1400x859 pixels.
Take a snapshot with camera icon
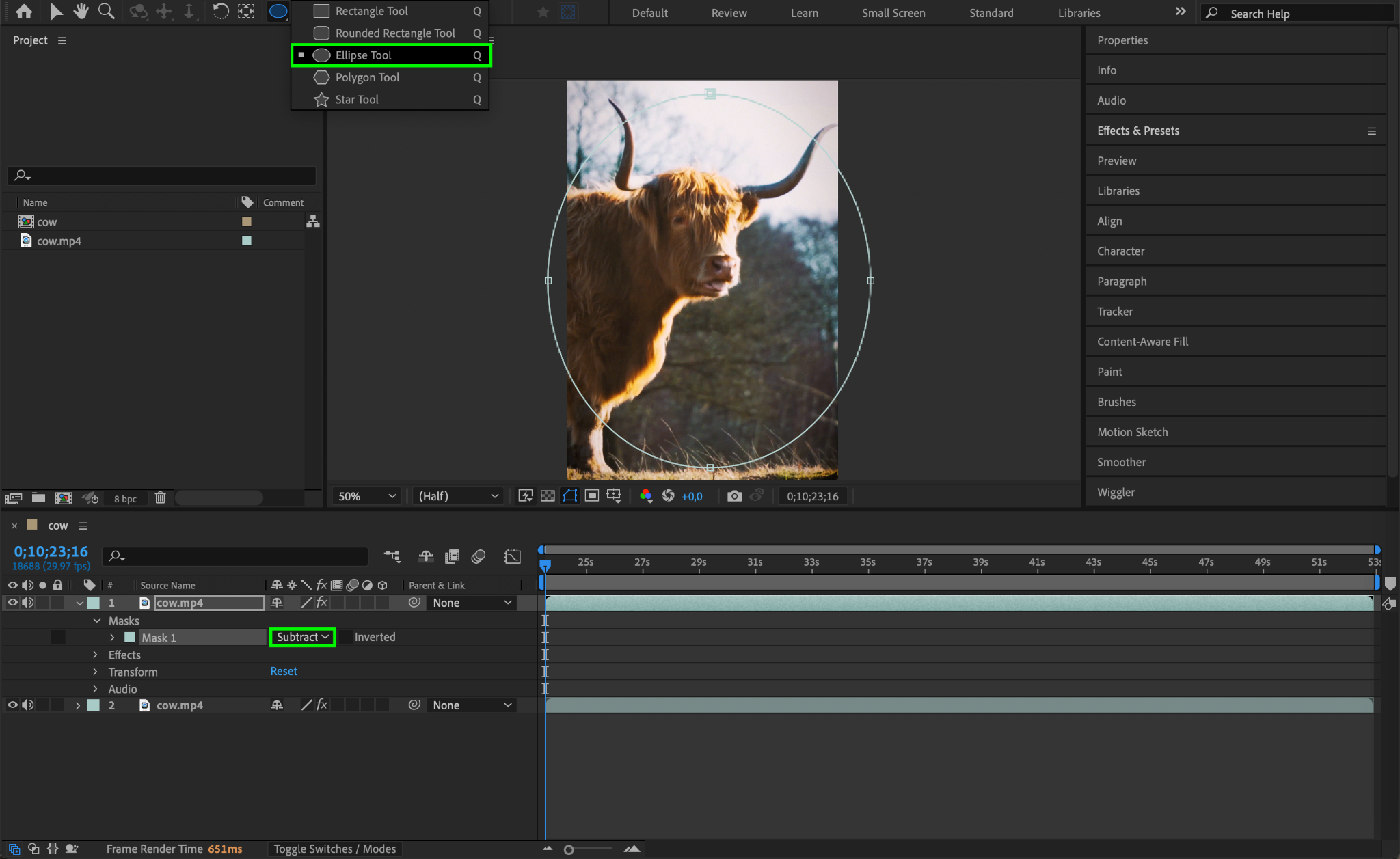click(x=734, y=496)
